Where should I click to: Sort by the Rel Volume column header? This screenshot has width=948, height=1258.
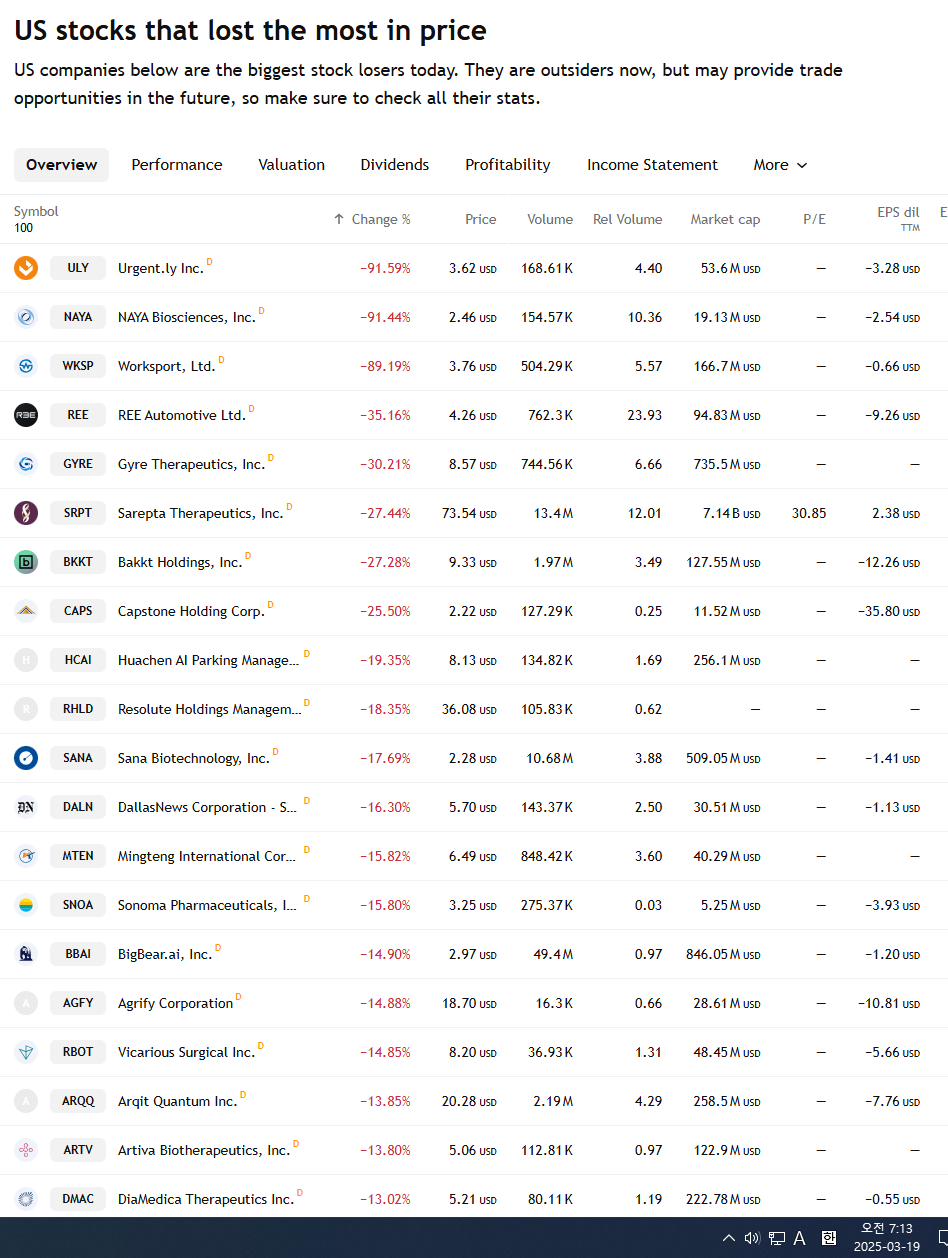coord(627,219)
